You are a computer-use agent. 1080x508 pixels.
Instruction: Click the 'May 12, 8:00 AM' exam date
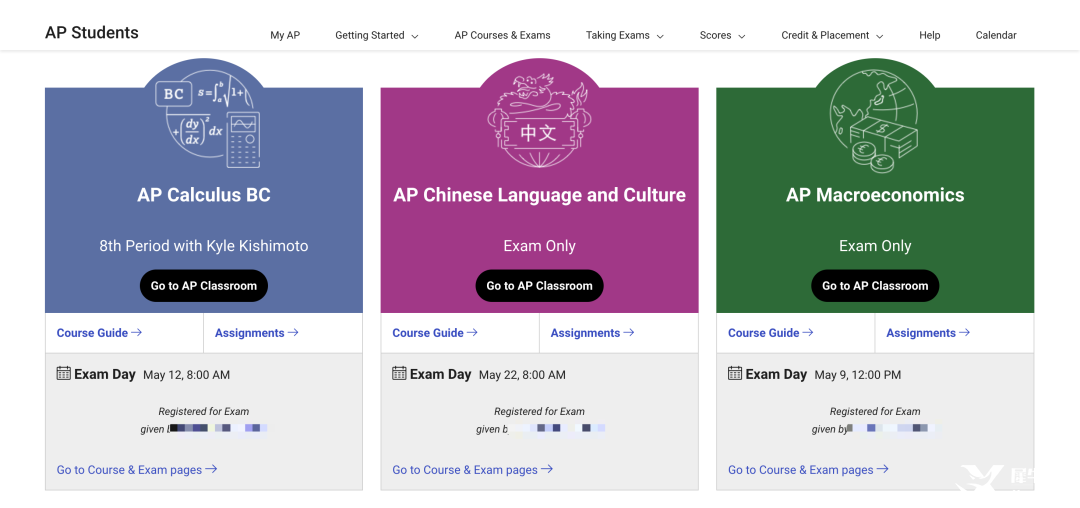(x=187, y=375)
